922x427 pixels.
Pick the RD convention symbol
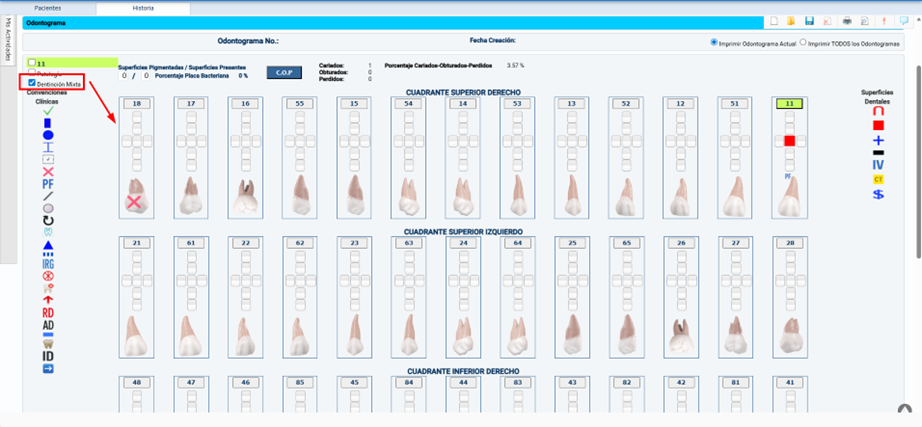coord(48,312)
